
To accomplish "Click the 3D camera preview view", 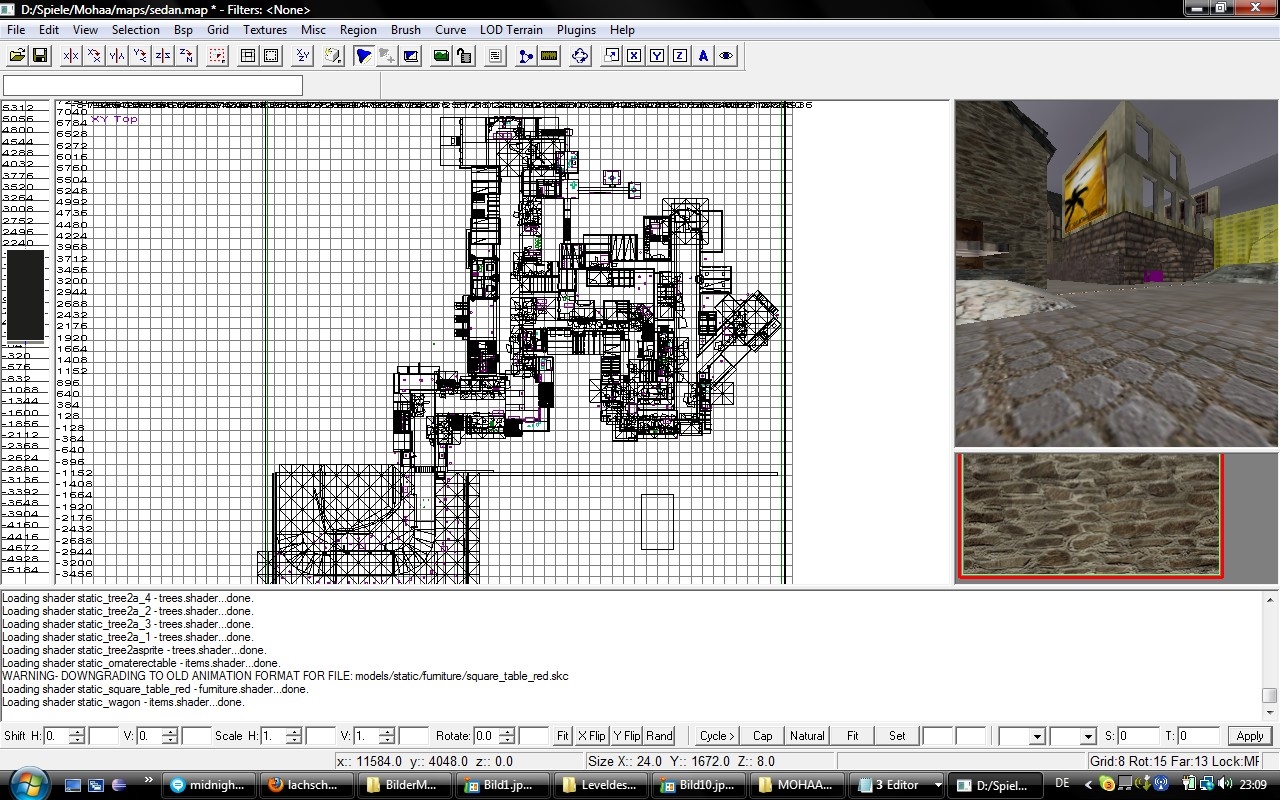I will click(x=1117, y=273).
